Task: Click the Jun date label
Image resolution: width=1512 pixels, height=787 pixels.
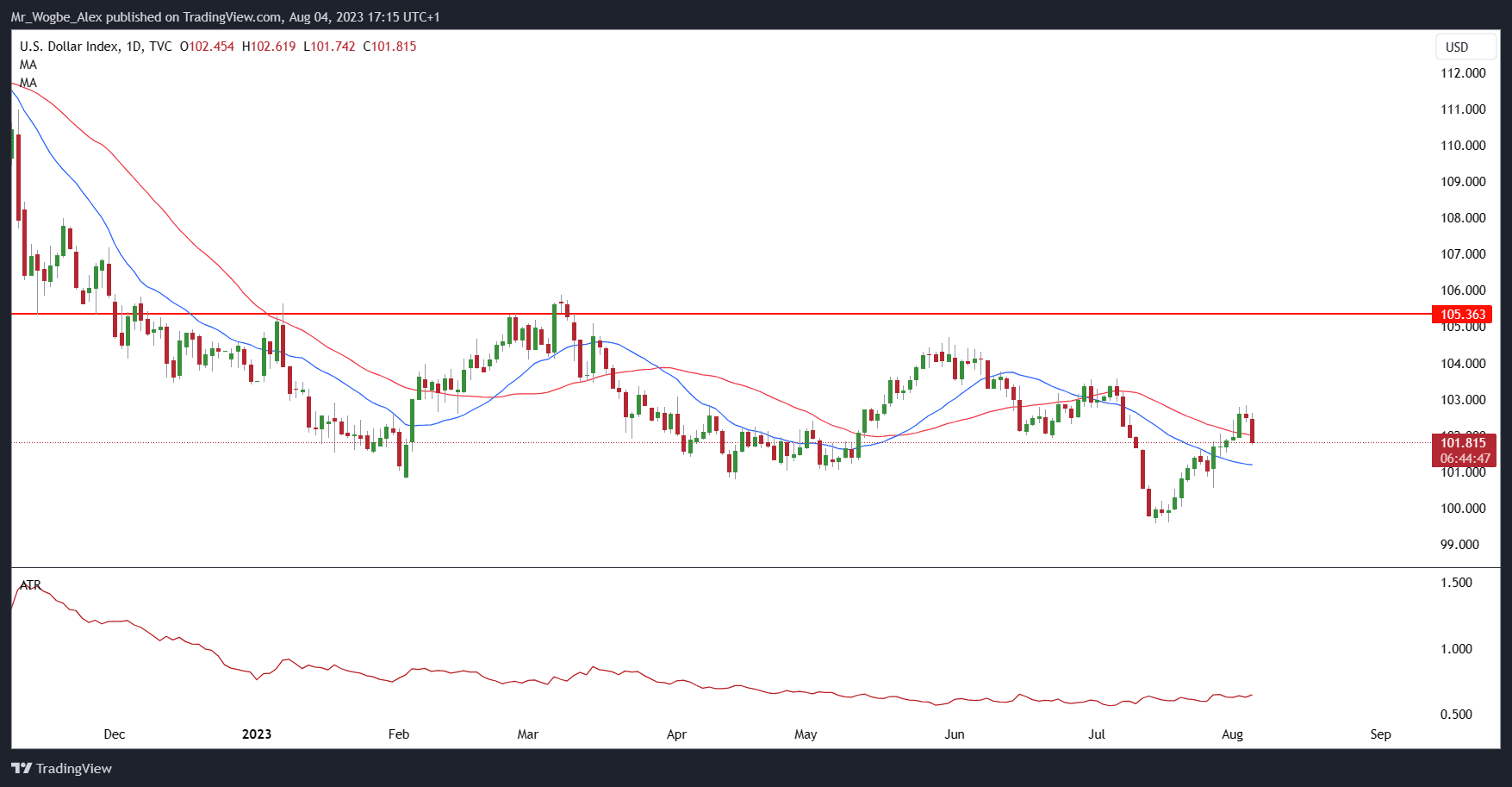Action: tap(955, 734)
